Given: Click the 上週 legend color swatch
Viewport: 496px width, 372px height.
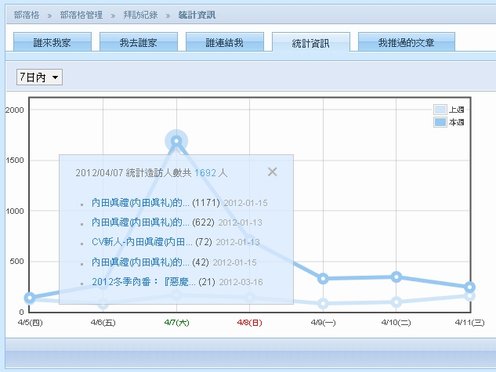Looking at the screenshot, I should coord(440,110).
